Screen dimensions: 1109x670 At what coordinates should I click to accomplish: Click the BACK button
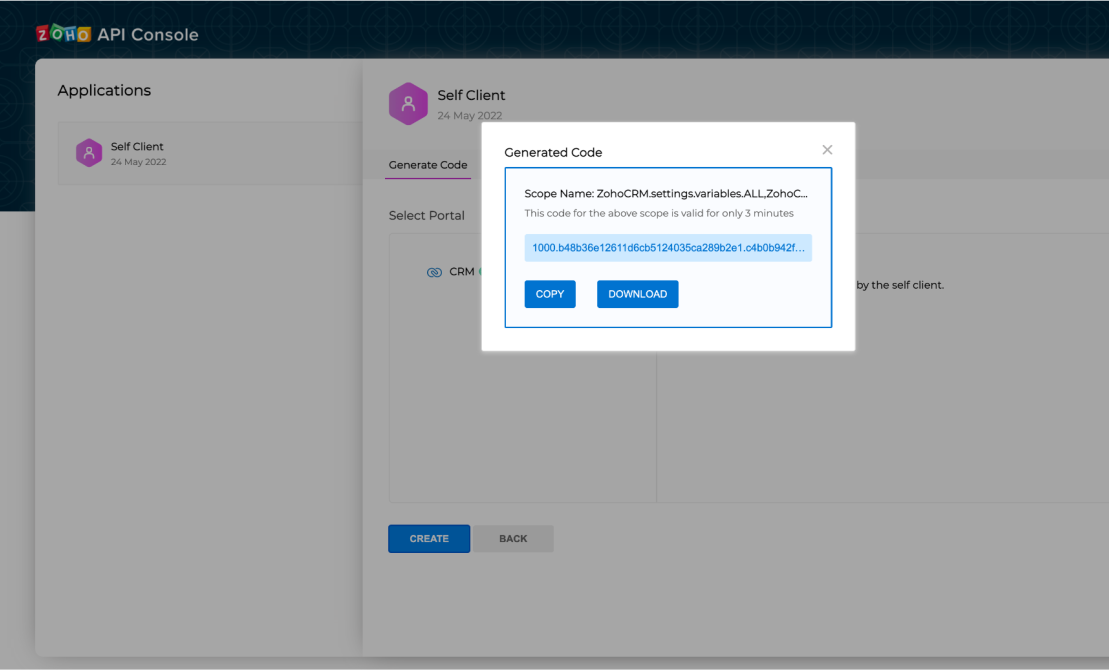[513, 538]
